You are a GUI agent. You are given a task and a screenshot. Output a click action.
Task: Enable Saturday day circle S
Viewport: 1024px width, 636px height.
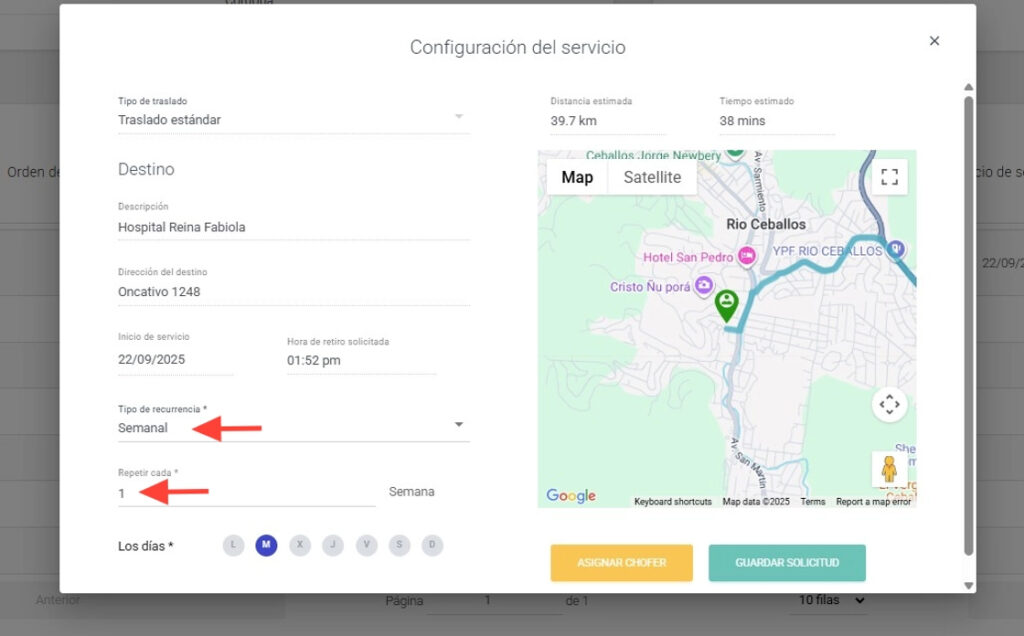coord(399,545)
